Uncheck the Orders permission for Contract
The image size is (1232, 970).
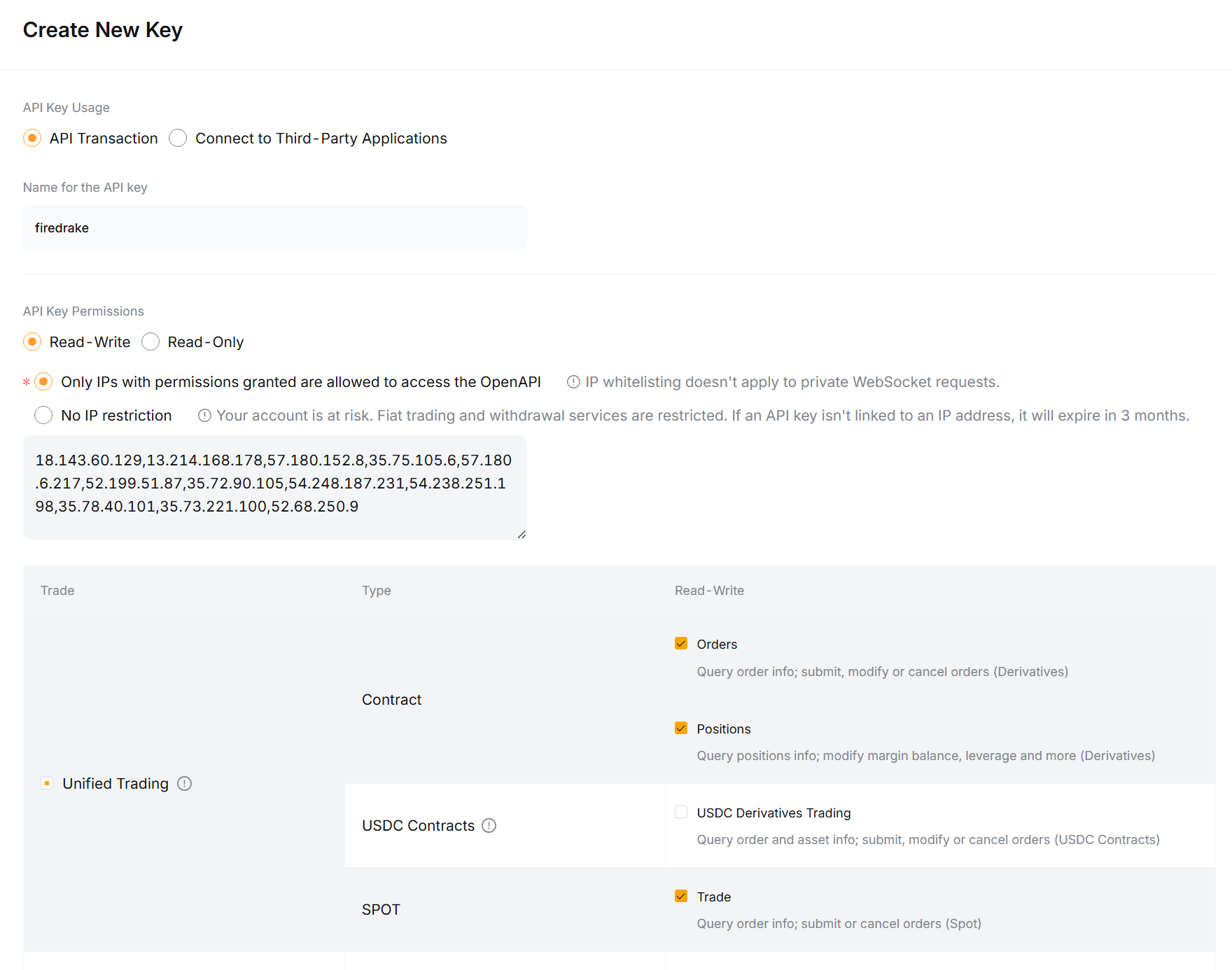coord(680,643)
